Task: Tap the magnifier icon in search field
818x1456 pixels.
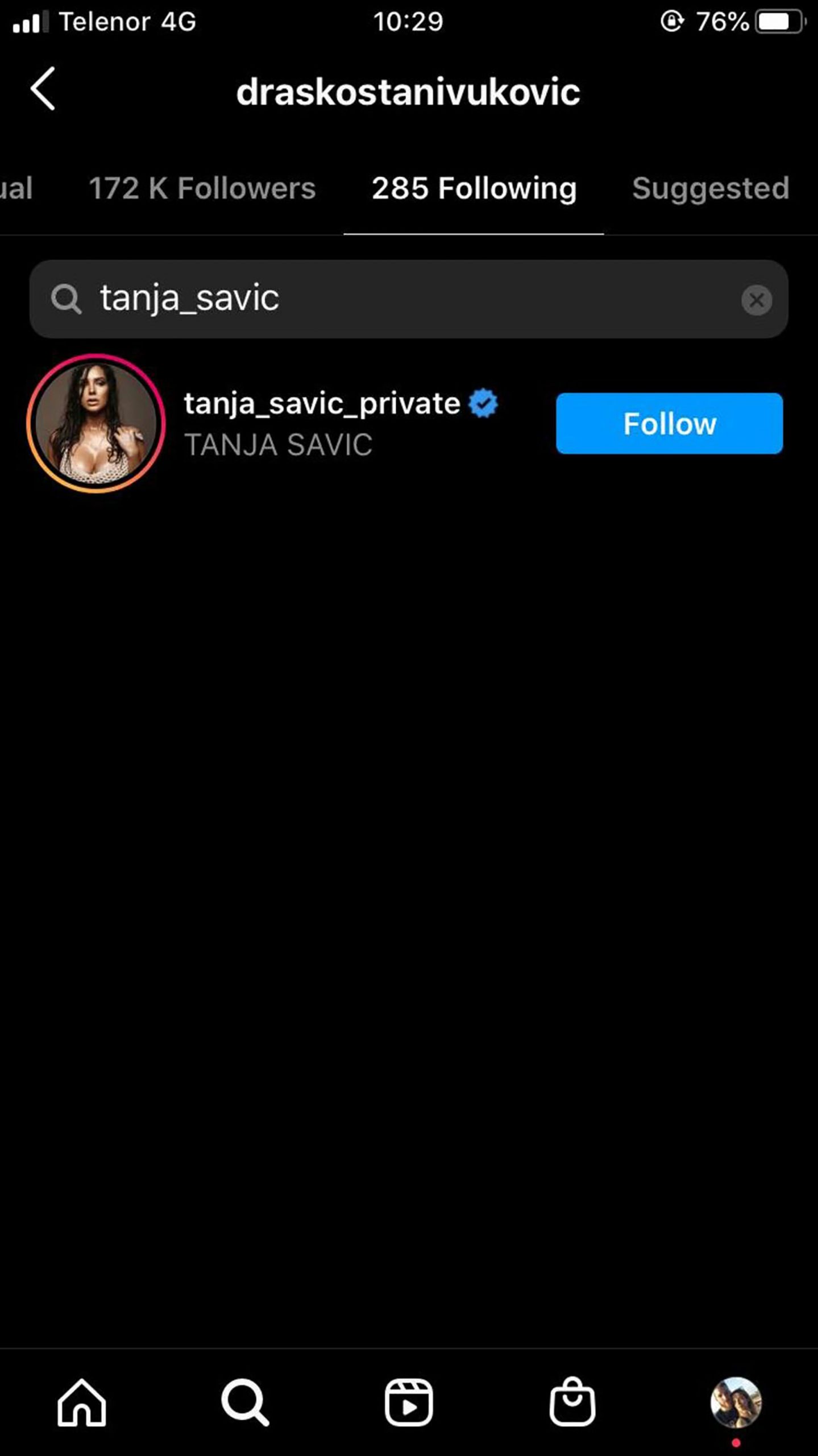Action: click(66, 299)
